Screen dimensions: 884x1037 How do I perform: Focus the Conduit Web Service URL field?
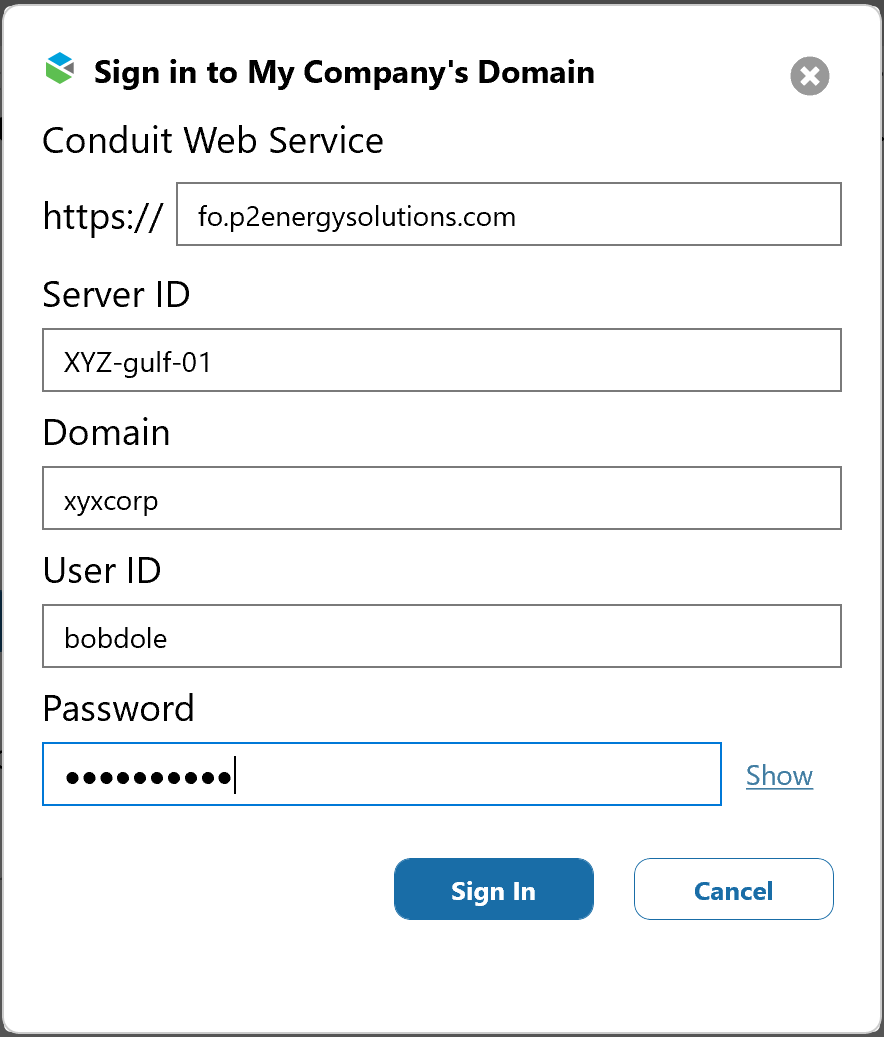tap(508, 214)
